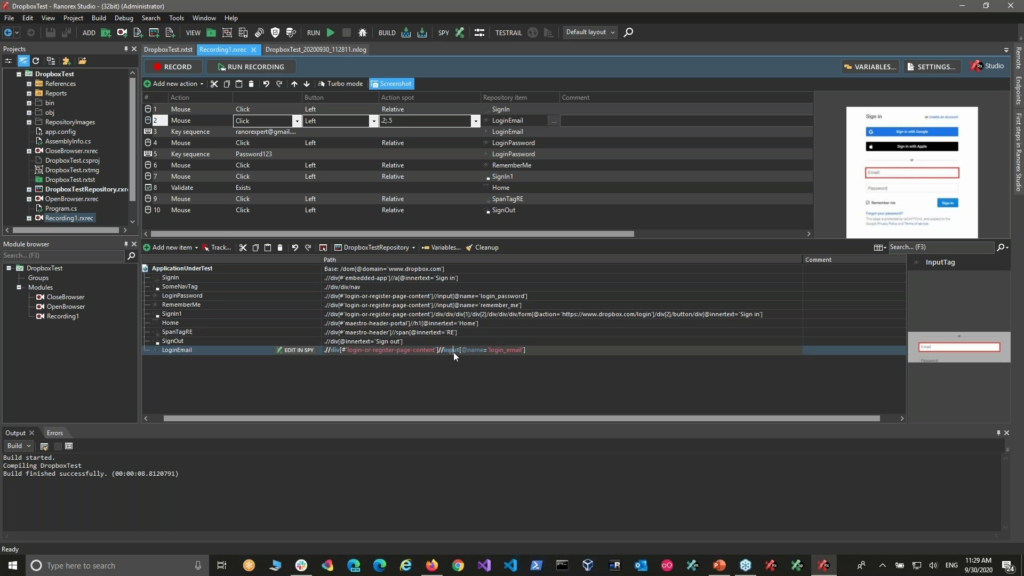This screenshot has width=1024, height=576.
Task: Click the search magnifier in top toolbar
Action: [x=628, y=32]
